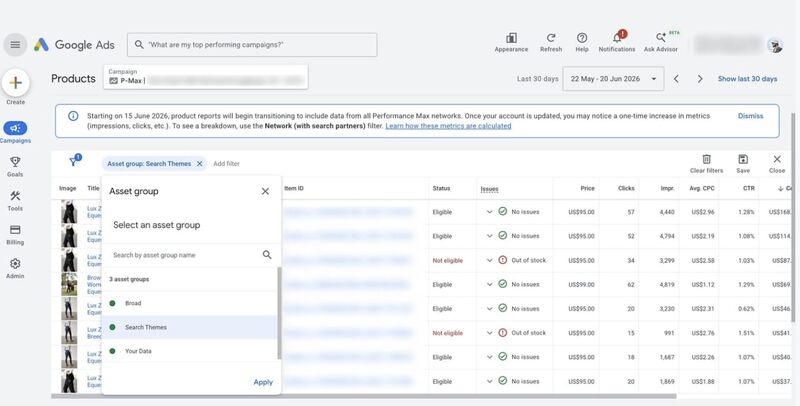This screenshot has height=406, width=800.
Task: Open the Billing sidebar section
Action: coord(15,235)
